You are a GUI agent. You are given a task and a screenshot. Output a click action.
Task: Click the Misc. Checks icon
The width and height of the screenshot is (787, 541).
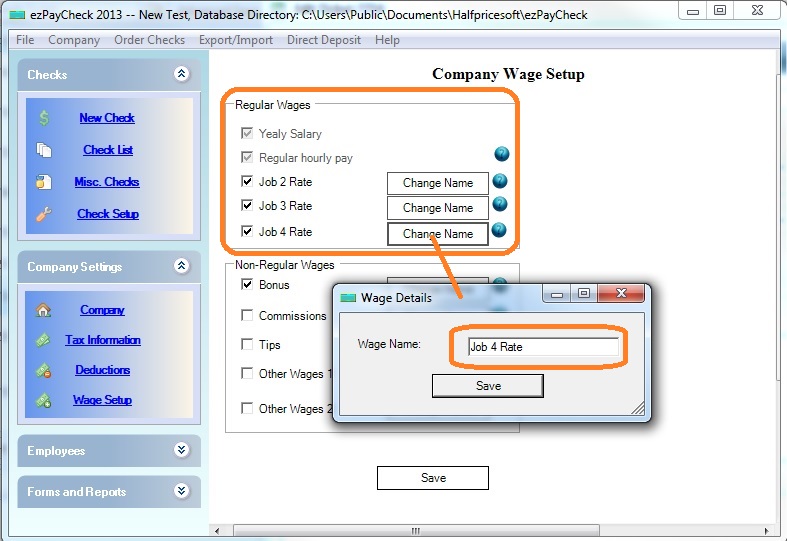tap(44, 182)
